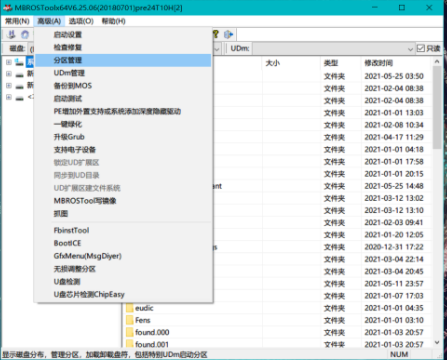Toggle the 只读 read-only checkbox

421,48
